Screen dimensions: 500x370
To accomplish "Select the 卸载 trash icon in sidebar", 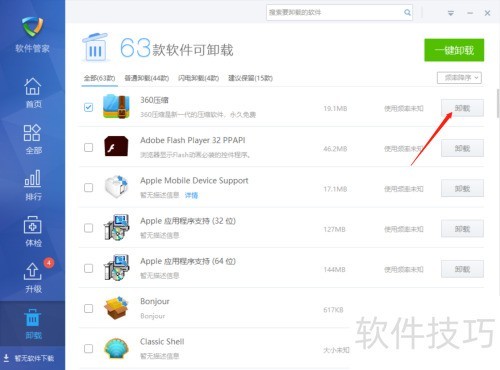I will (33, 318).
